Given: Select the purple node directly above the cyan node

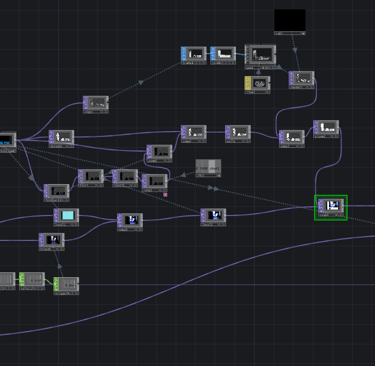Looking at the screenshot, I should click(56, 193).
